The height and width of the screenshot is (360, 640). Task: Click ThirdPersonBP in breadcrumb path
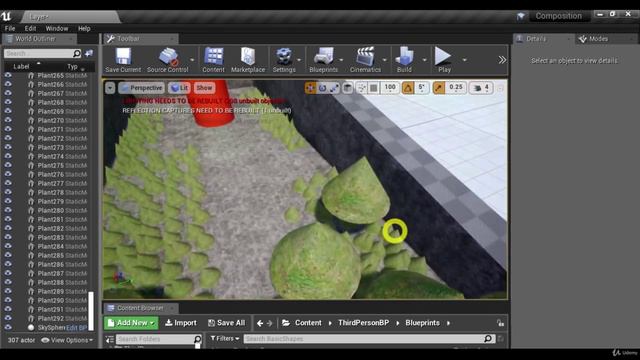tap(363, 323)
